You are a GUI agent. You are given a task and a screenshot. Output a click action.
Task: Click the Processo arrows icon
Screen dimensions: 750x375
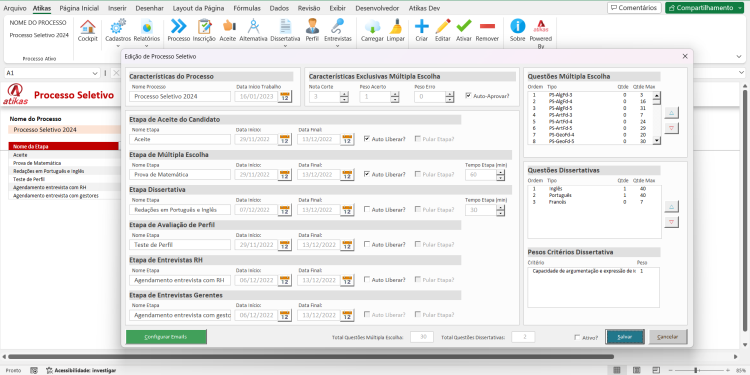[x=178, y=26]
